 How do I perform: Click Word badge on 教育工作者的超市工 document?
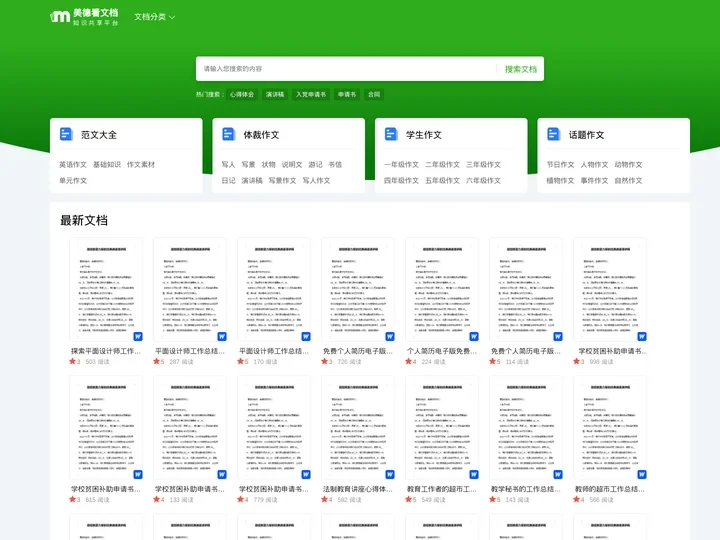tap(474, 474)
